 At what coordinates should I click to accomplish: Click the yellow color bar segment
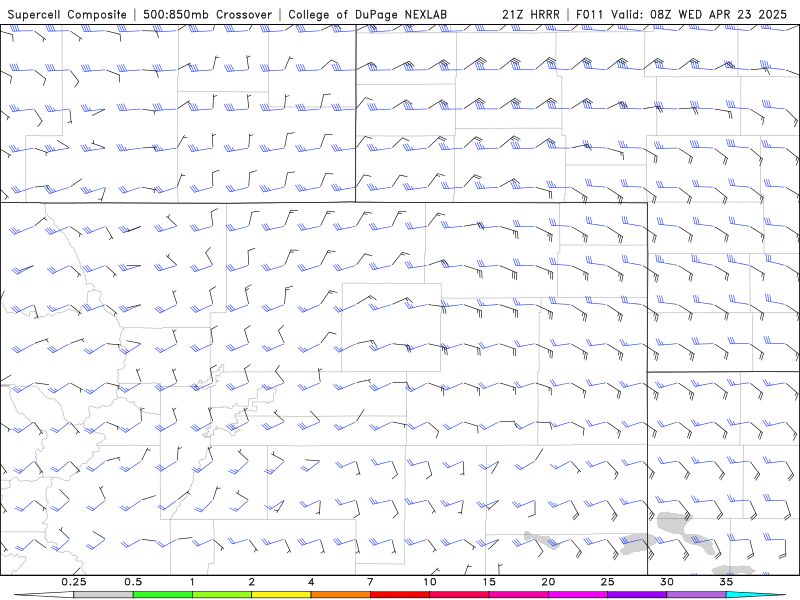pyautogui.click(x=281, y=595)
